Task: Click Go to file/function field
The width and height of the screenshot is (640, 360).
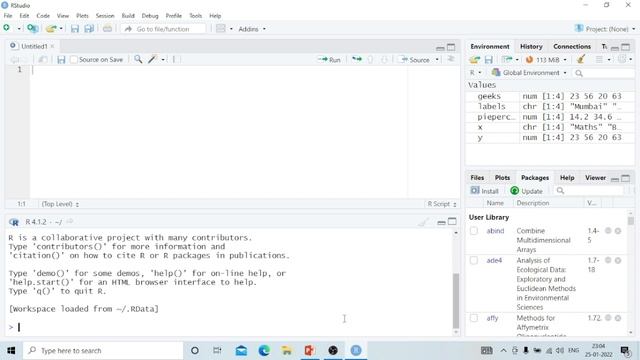Action: coord(163,29)
